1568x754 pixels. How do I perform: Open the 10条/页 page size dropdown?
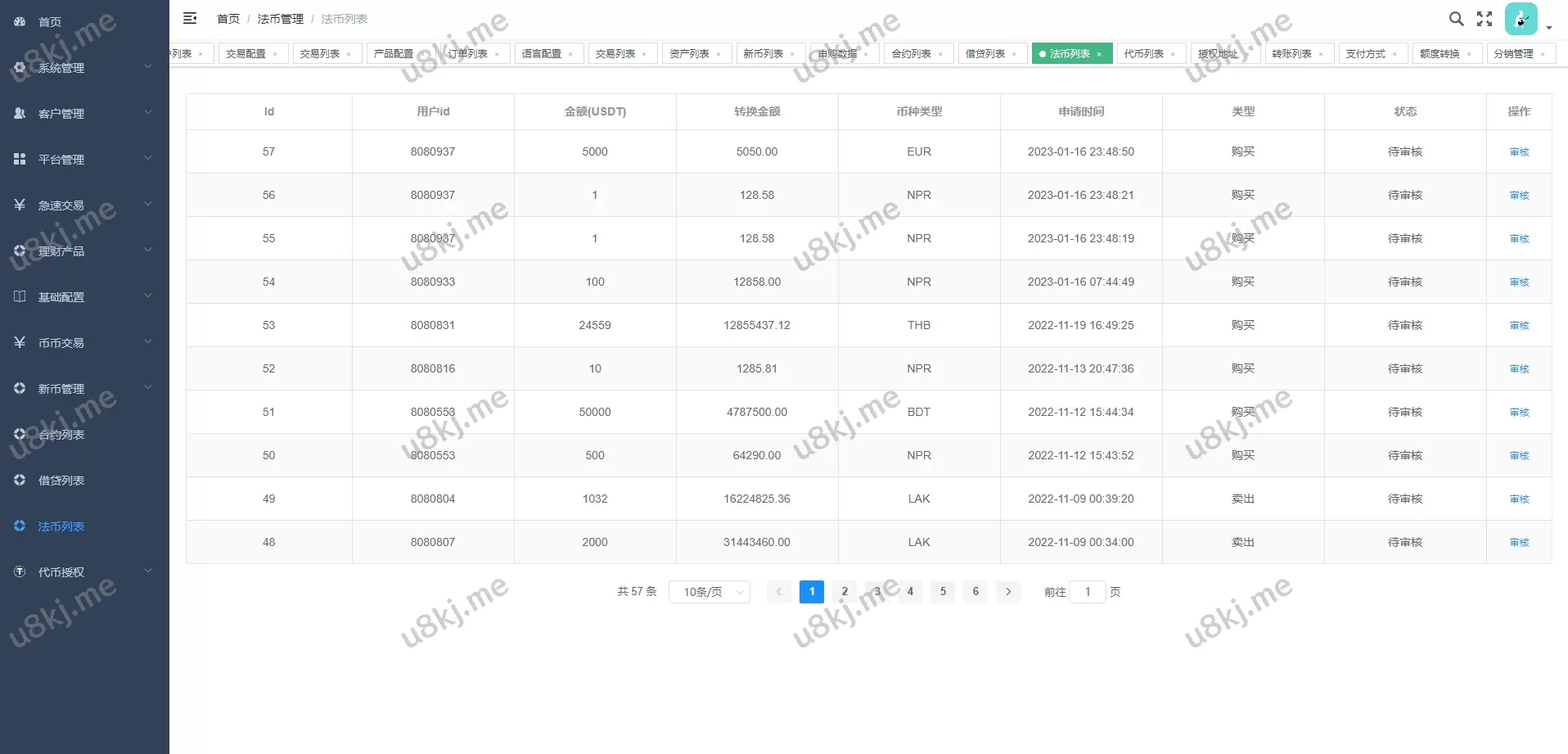pos(710,592)
